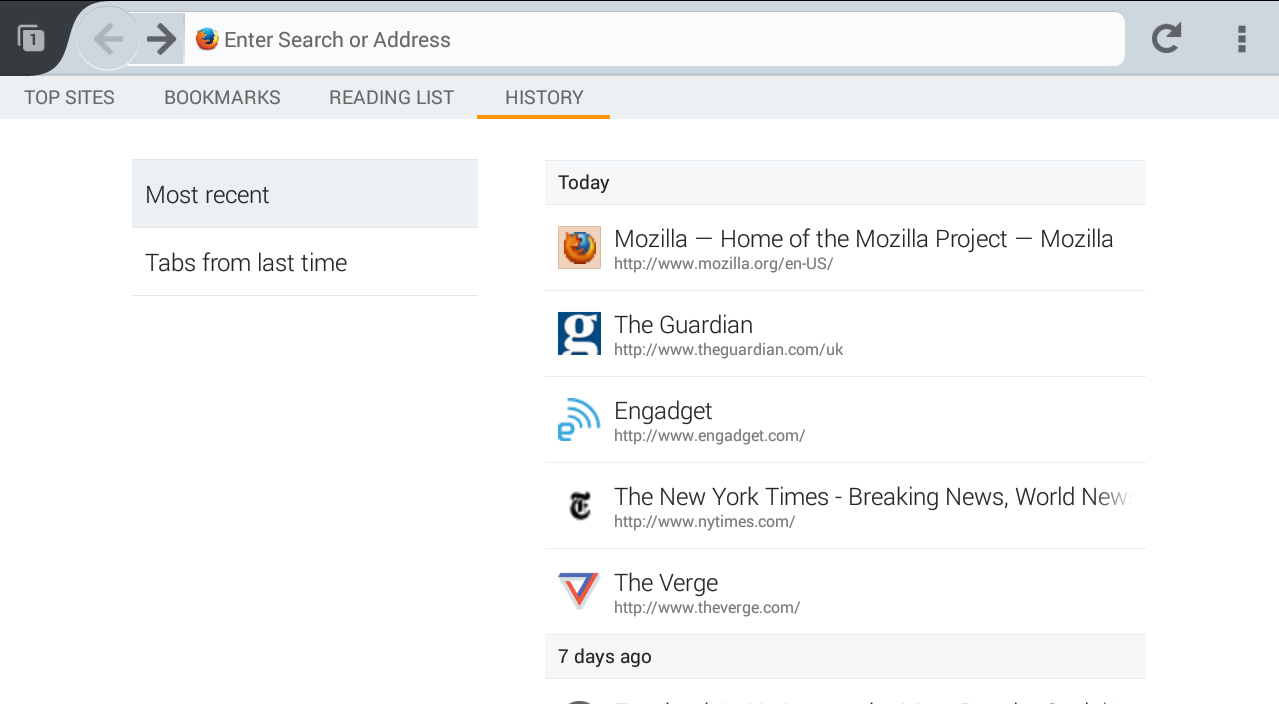
Task: Select The Guardian favicon
Action: tap(579, 333)
